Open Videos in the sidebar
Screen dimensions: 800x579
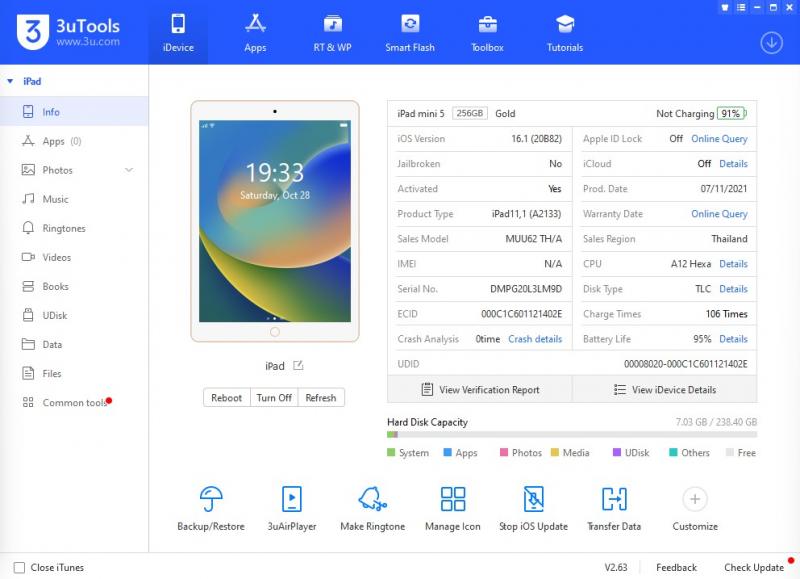(x=74, y=257)
